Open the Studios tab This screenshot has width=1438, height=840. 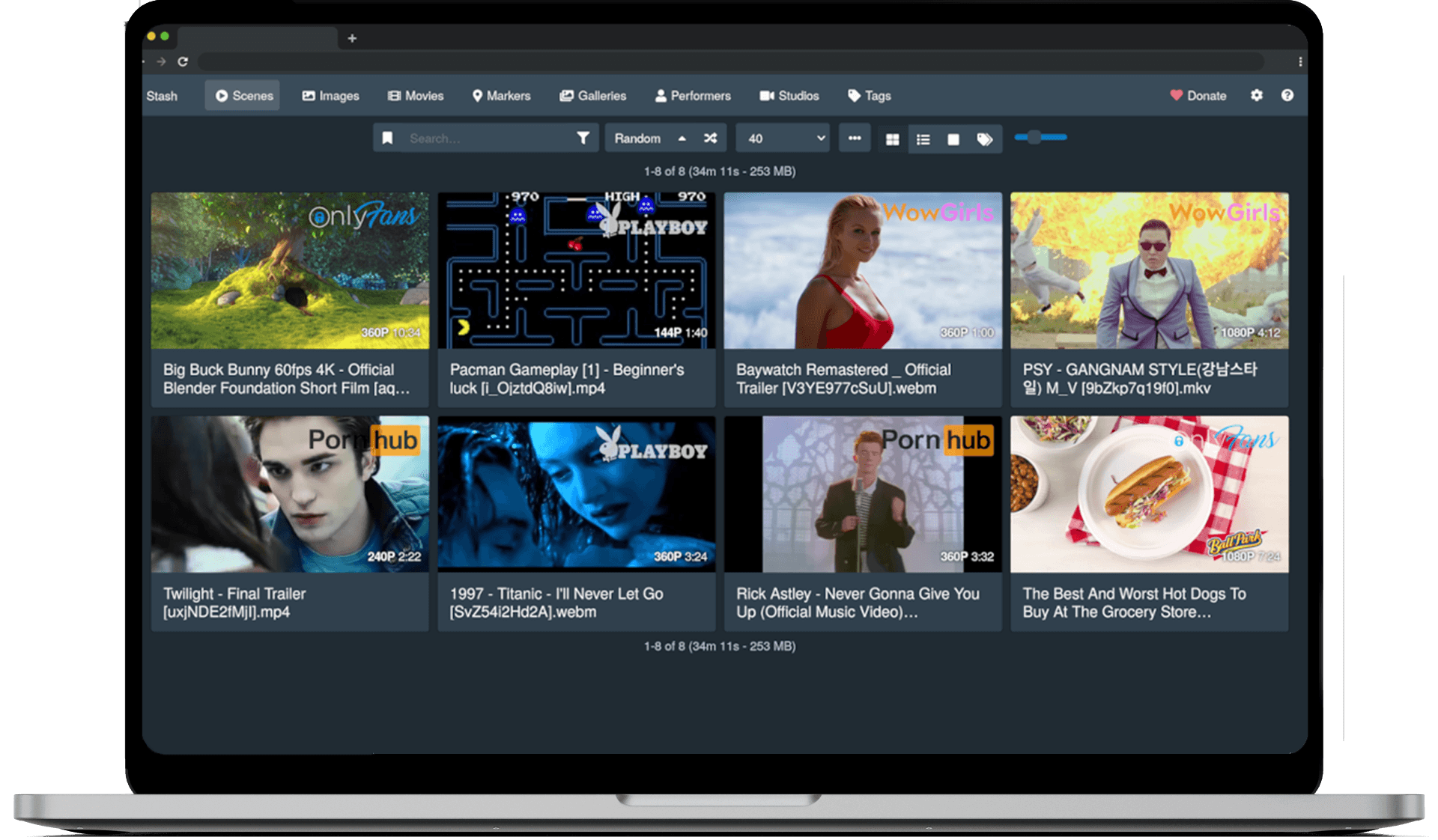789,96
